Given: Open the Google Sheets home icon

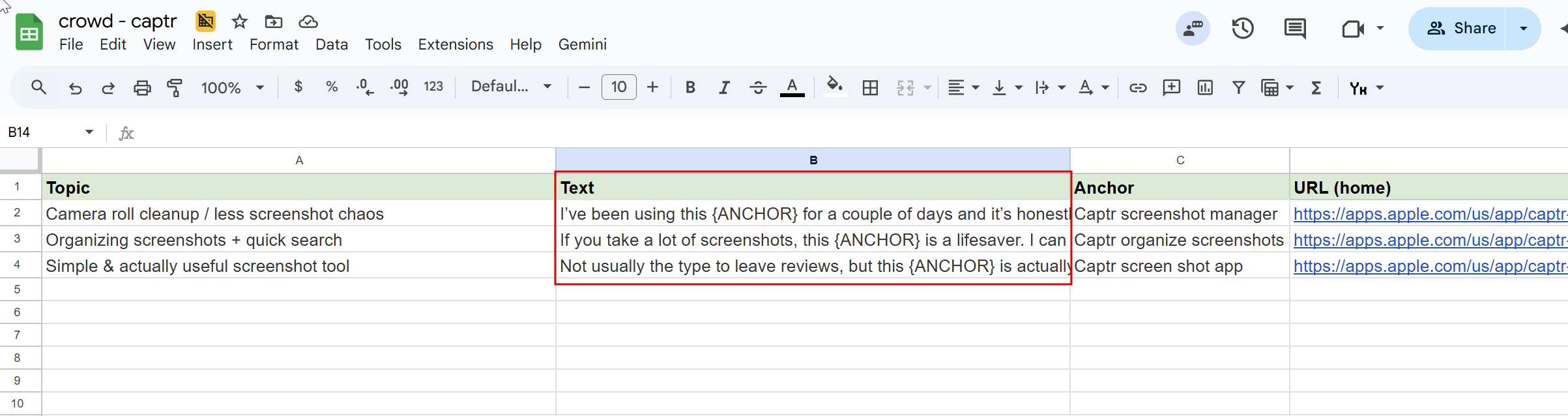Looking at the screenshot, I should tap(29, 33).
